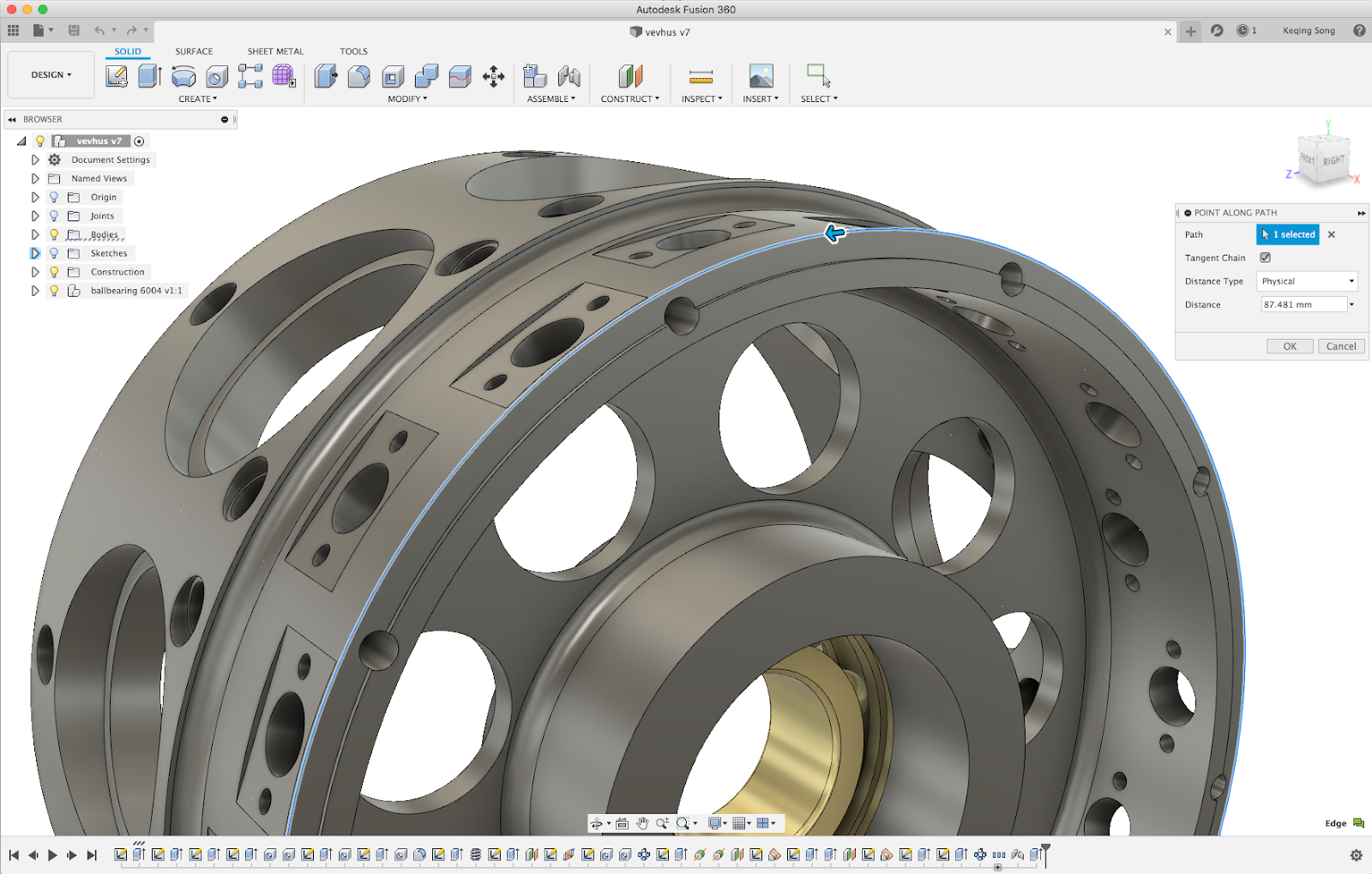Toggle visibility lightbulb for Bodies folder
The width and height of the screenshot is (1372, 874).
click(54, 234)
